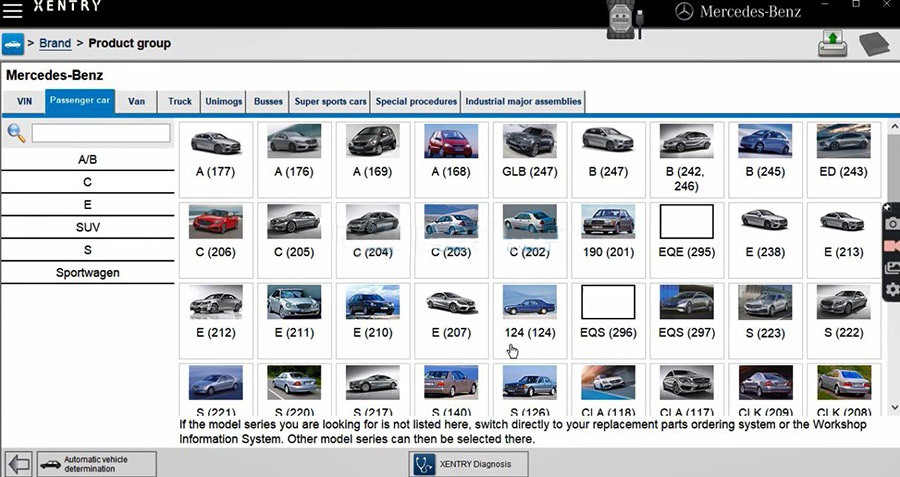
Task: Click Automatic vehicle determination button
Action: click(97, 464)
